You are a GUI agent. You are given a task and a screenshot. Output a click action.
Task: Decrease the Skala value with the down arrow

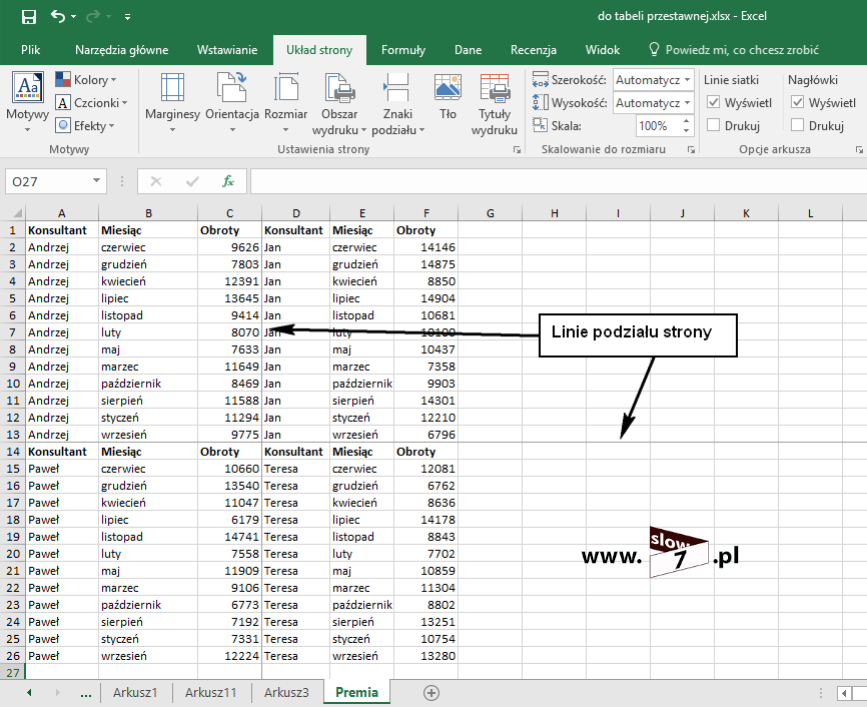[x=686, y=131]
